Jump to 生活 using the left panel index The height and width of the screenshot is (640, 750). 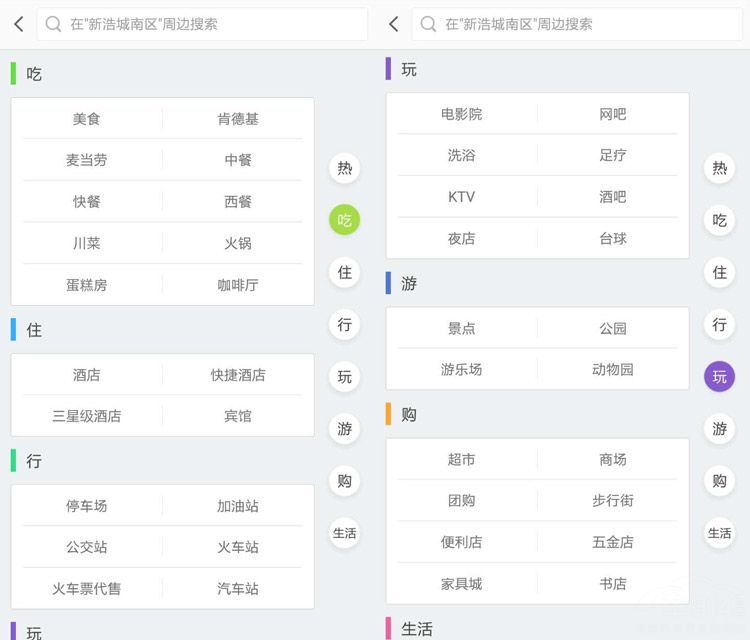tap(344, 533)
